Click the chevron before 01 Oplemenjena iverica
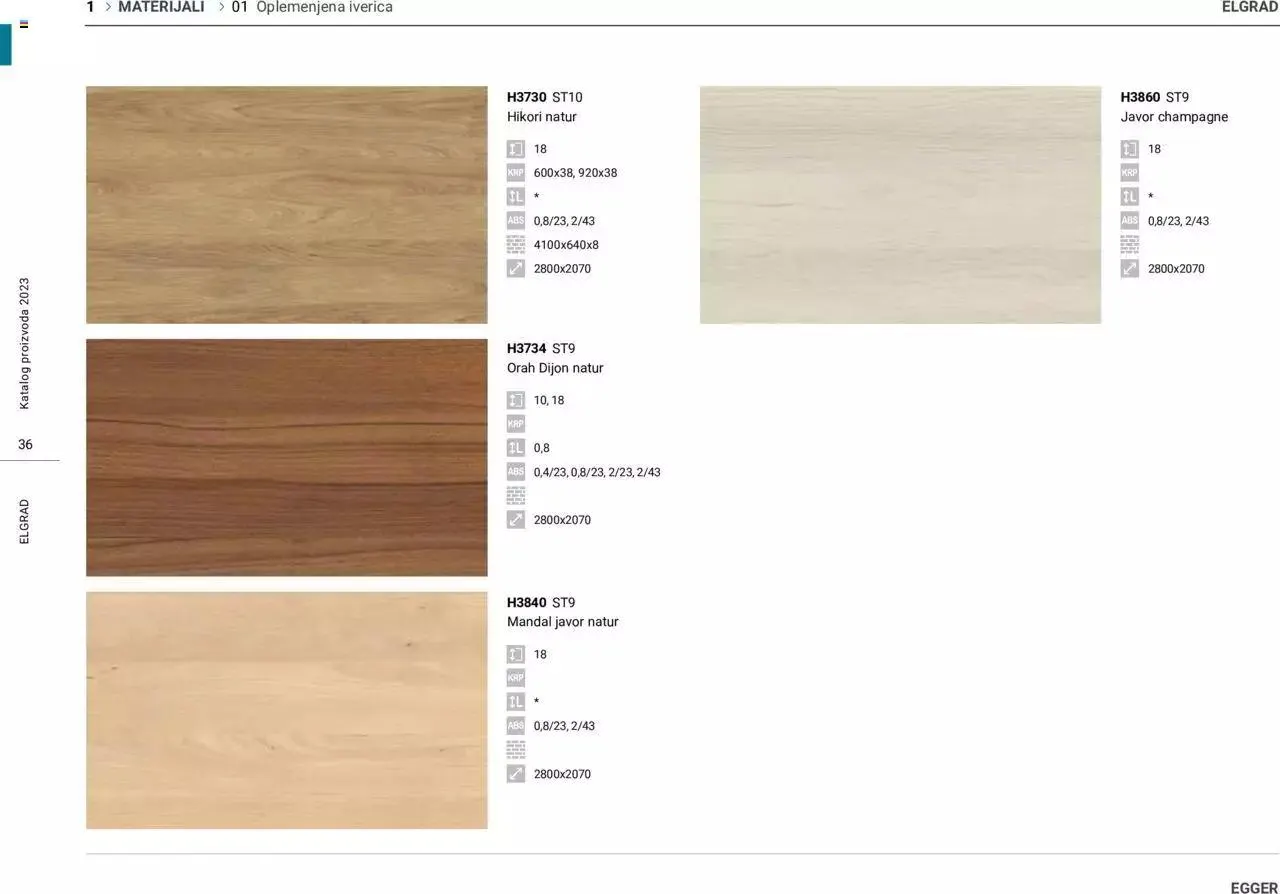Image resolution: width=1280 pixels, height=894 pixels. 221,7
